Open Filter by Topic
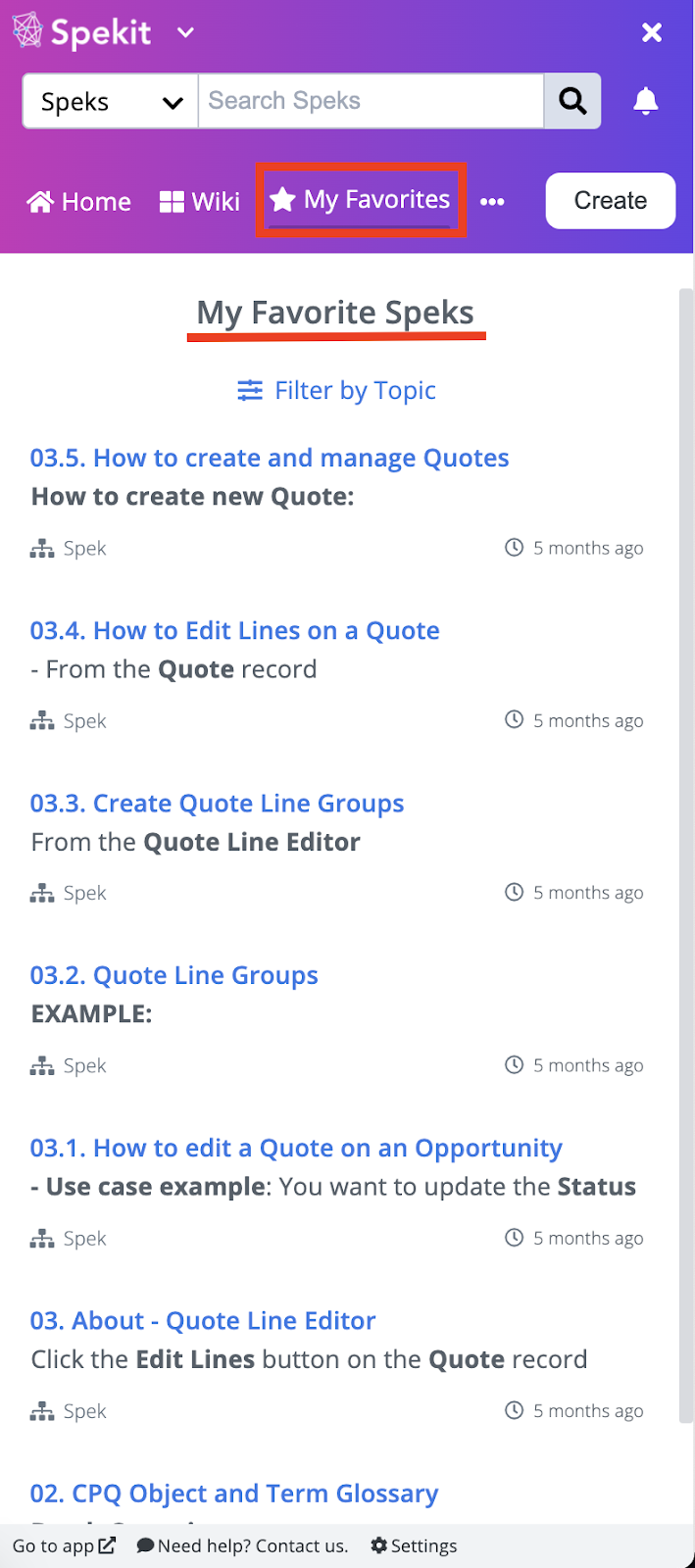Image resolution: width=695 pixels, height=1568 pixels. pyautogui.click(x=336, y=390)
